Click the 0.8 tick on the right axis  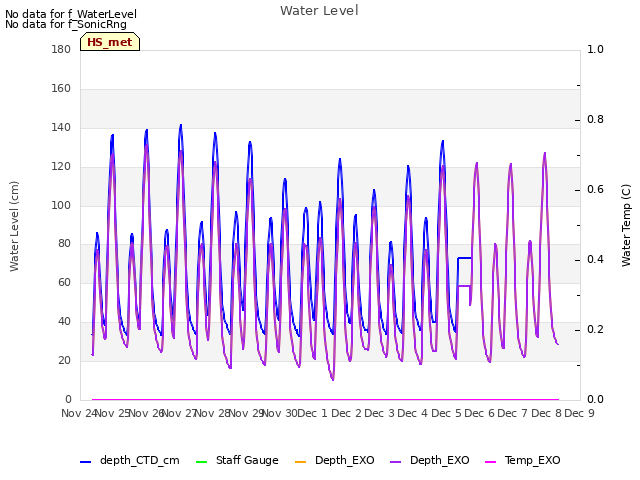point(595,120)
